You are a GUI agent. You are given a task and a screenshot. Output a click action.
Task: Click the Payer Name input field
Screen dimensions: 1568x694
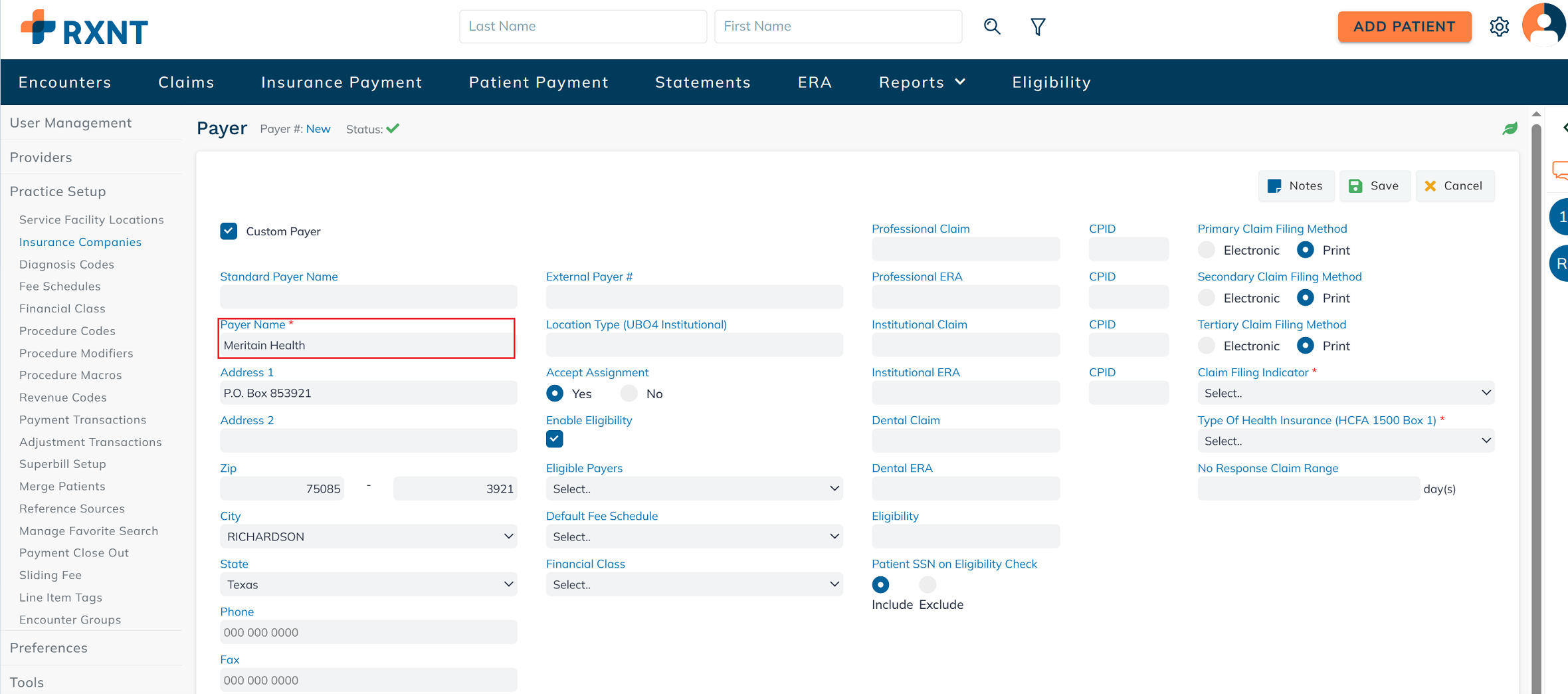[367, 345]
